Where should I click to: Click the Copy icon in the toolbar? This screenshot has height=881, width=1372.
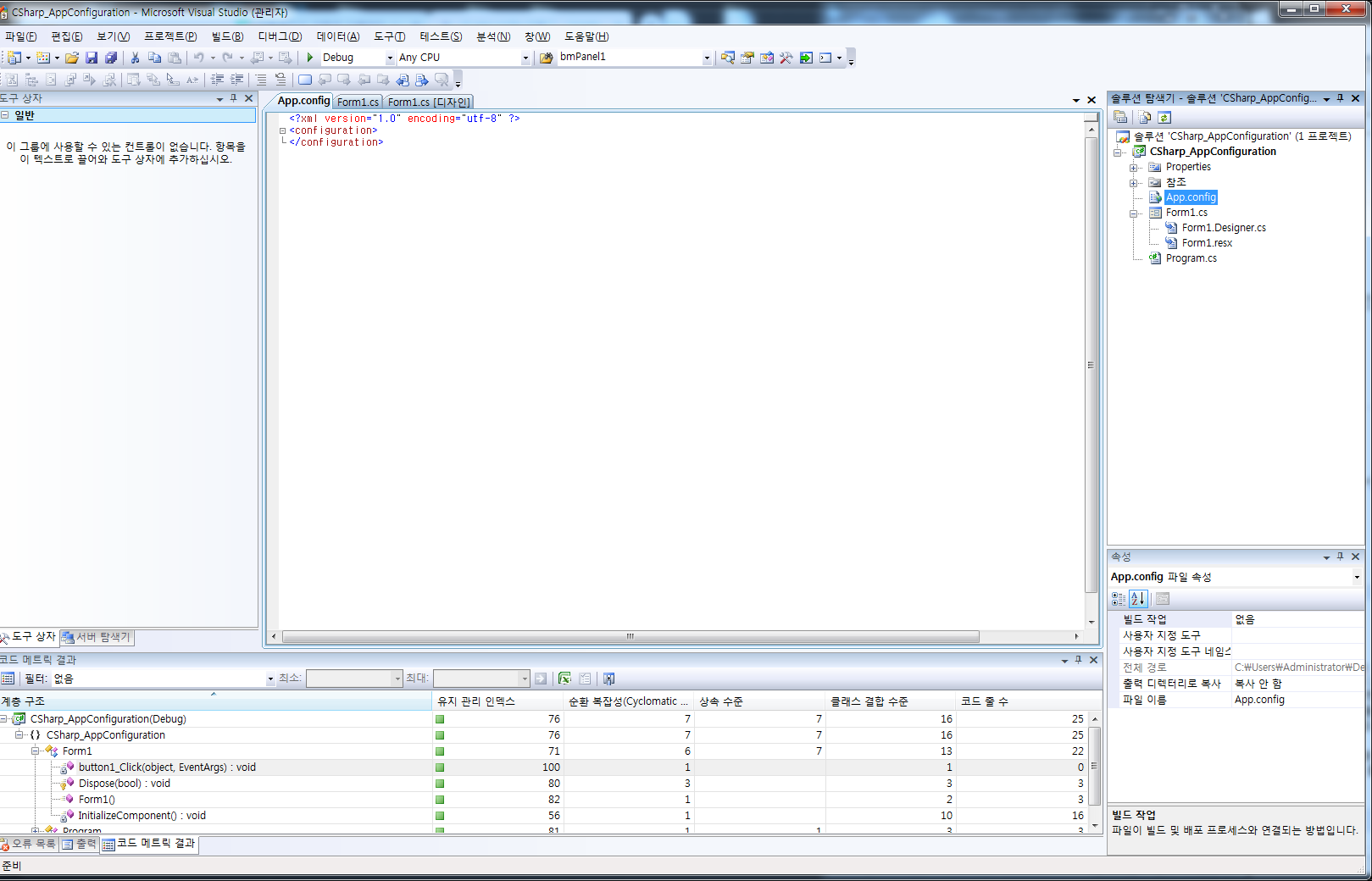tap(154, 58)
